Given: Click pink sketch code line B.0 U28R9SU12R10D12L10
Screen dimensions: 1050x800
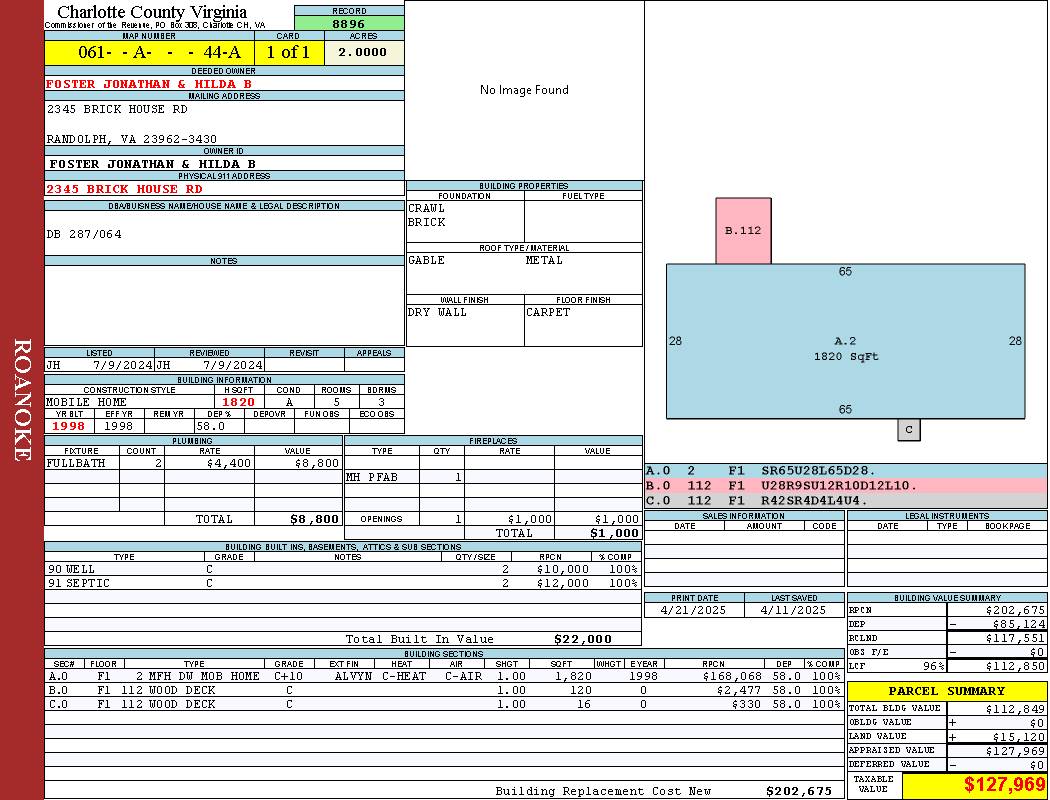Looking at the screenshot, I should pyautogui.click(x=846, y=485).
